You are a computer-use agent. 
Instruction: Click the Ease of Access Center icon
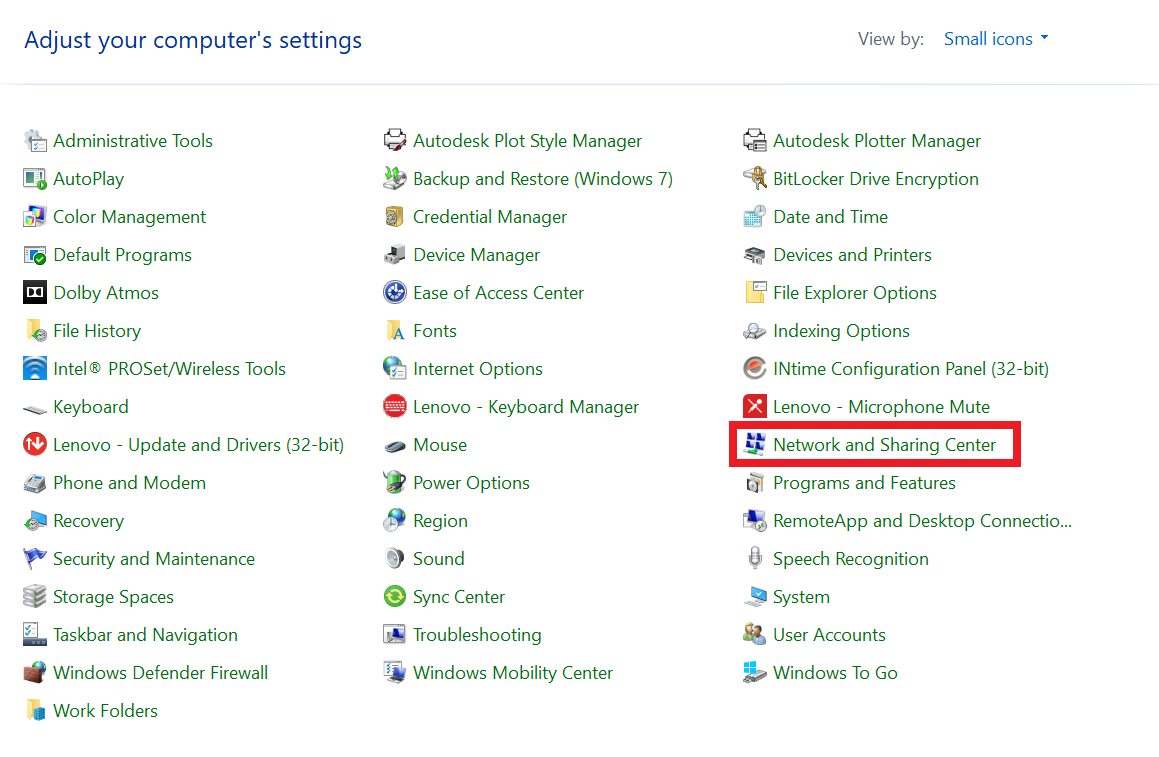click(x=395, y=293)
